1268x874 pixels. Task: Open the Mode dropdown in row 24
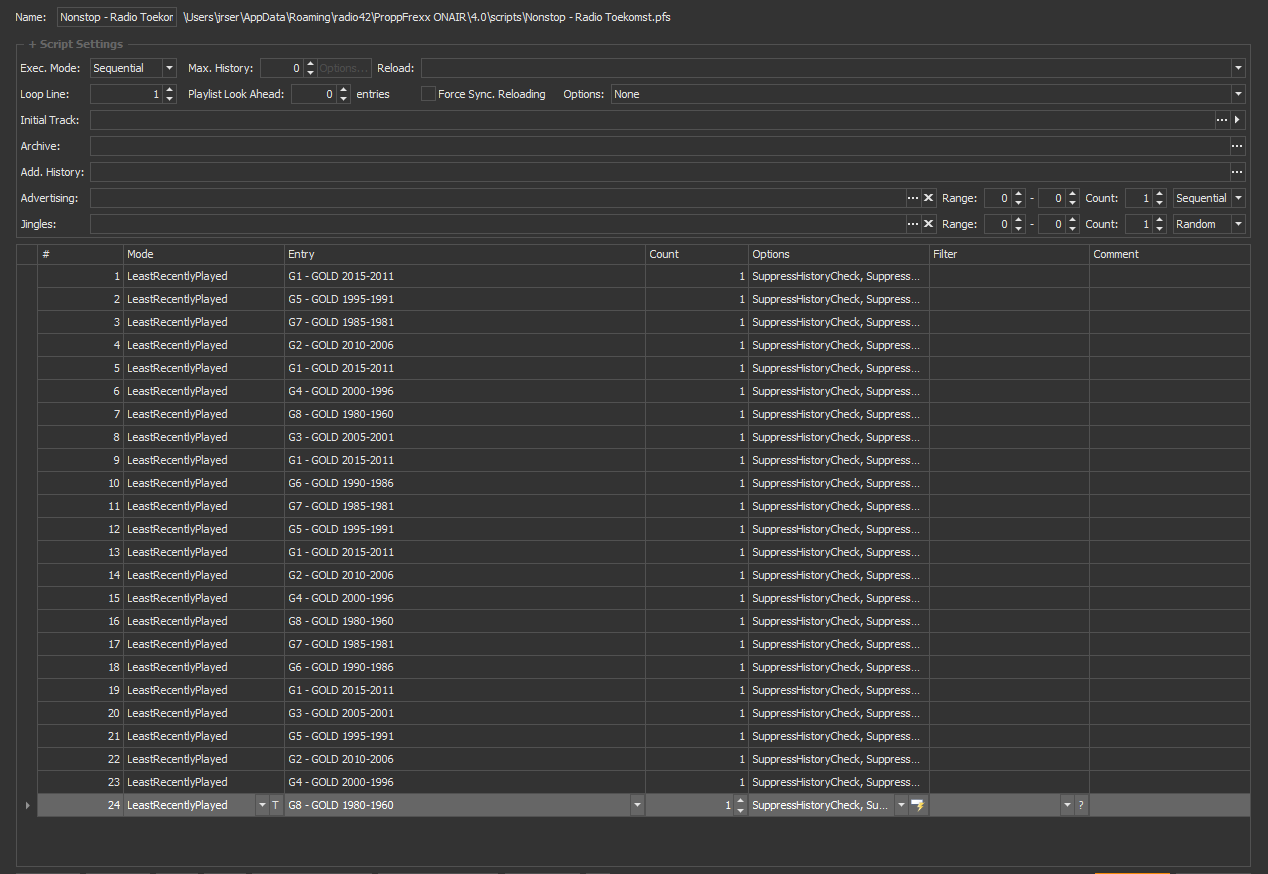tap(262, 805)
